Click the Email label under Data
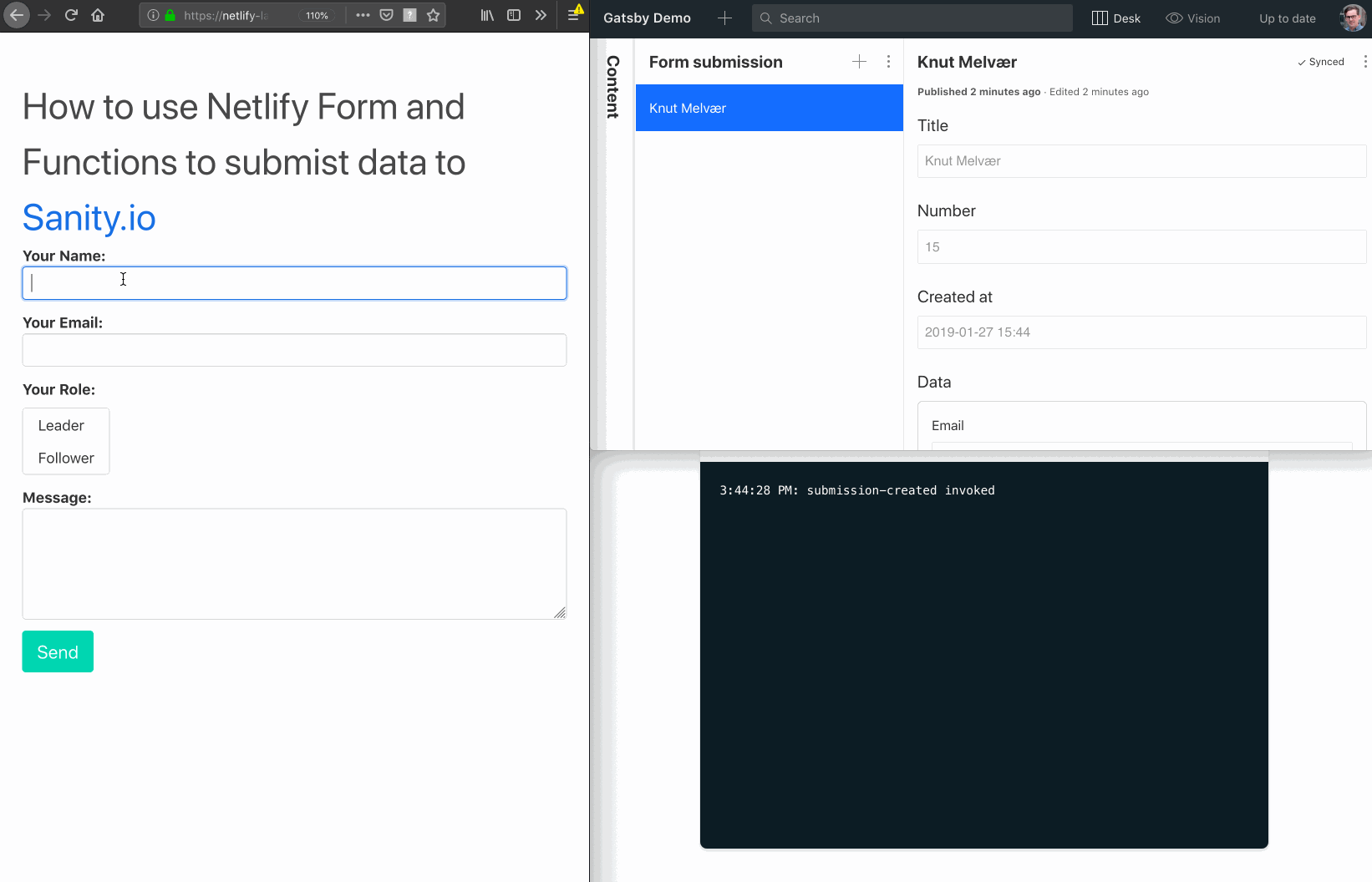Screen dimensions: 1372x882 tap(948, 426)
